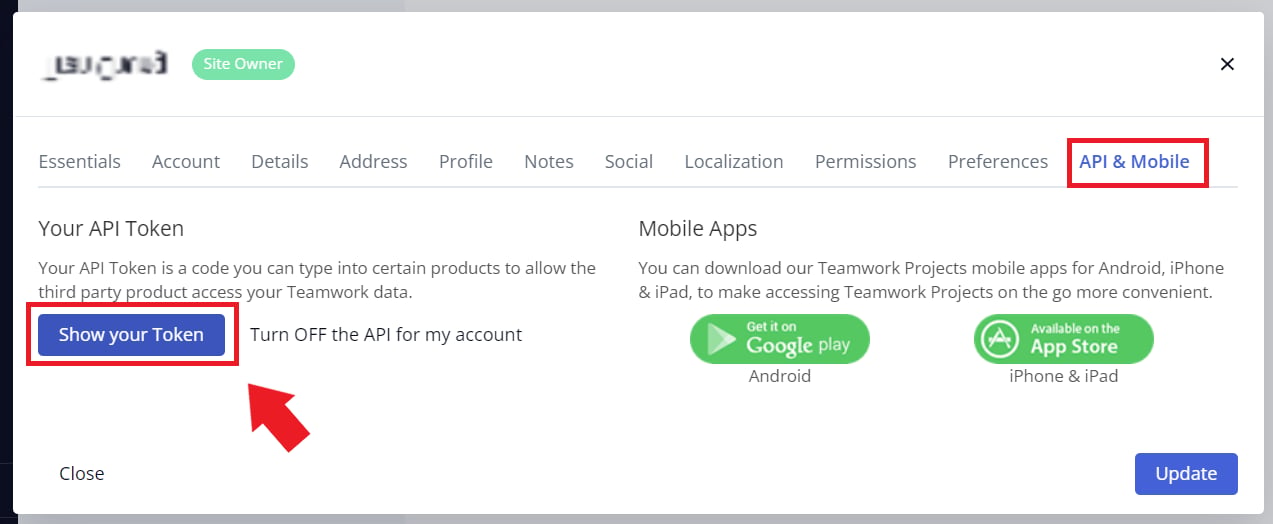The width and height of the screenshot is (1273, 524).
Task: Switch to the Essentials tab
Action: [x=79, y=161]
